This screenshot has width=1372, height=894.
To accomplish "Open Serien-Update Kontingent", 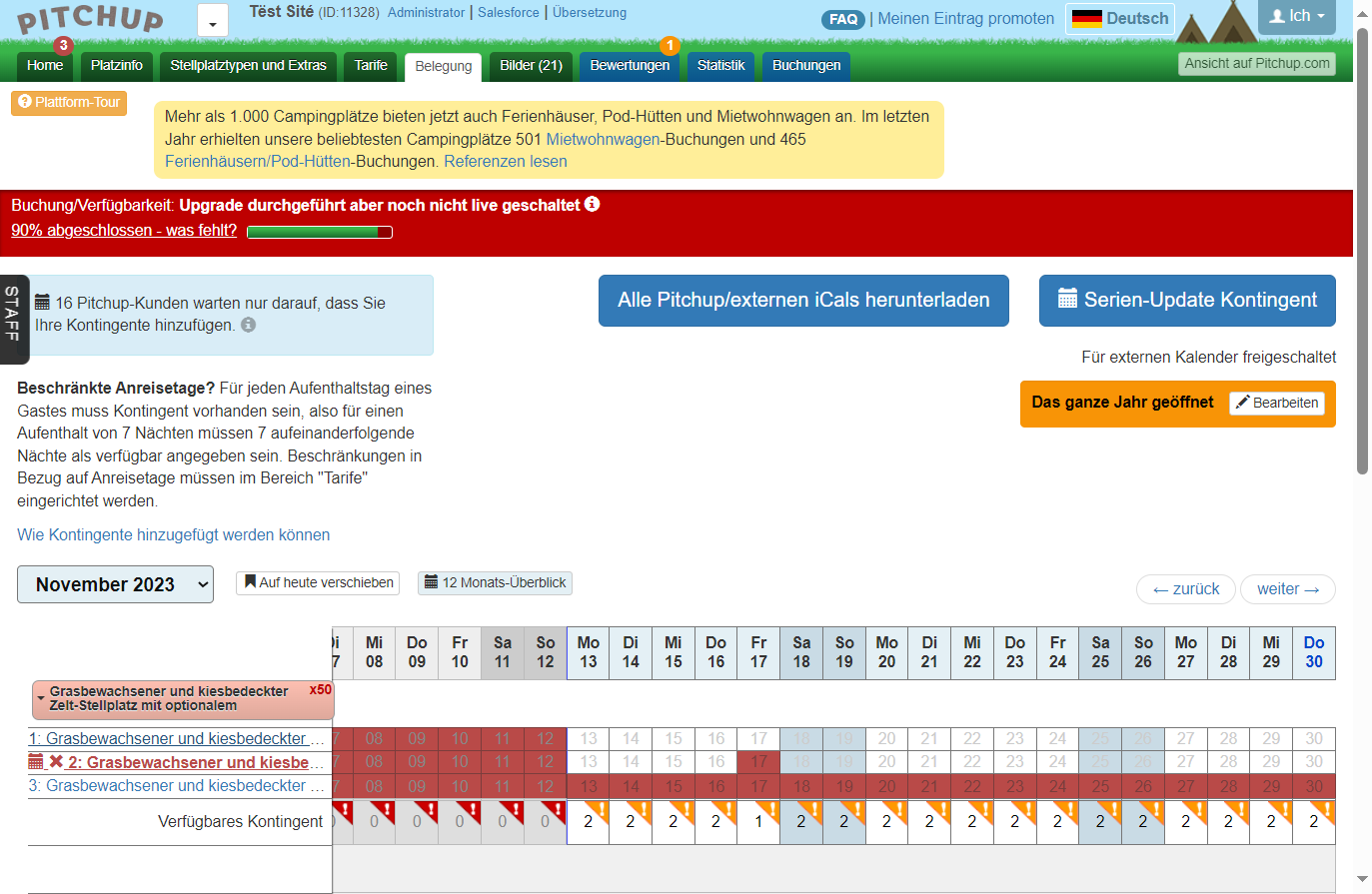I will (1187, 301).
